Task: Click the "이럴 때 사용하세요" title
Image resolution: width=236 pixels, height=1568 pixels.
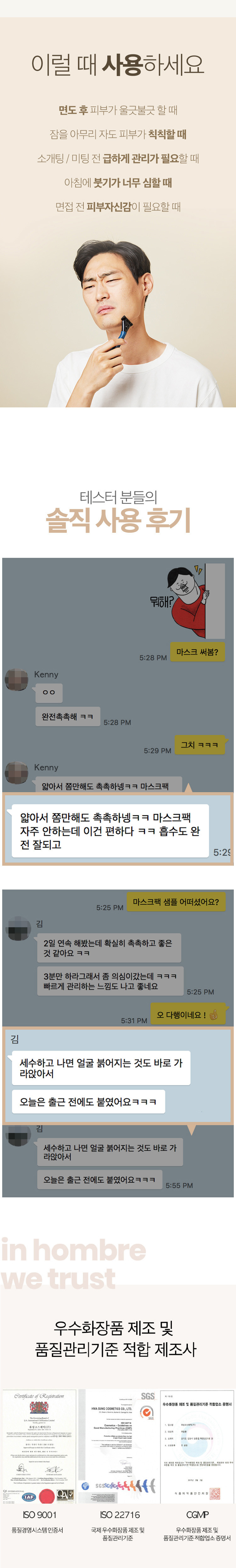Action: coord(118,64)
